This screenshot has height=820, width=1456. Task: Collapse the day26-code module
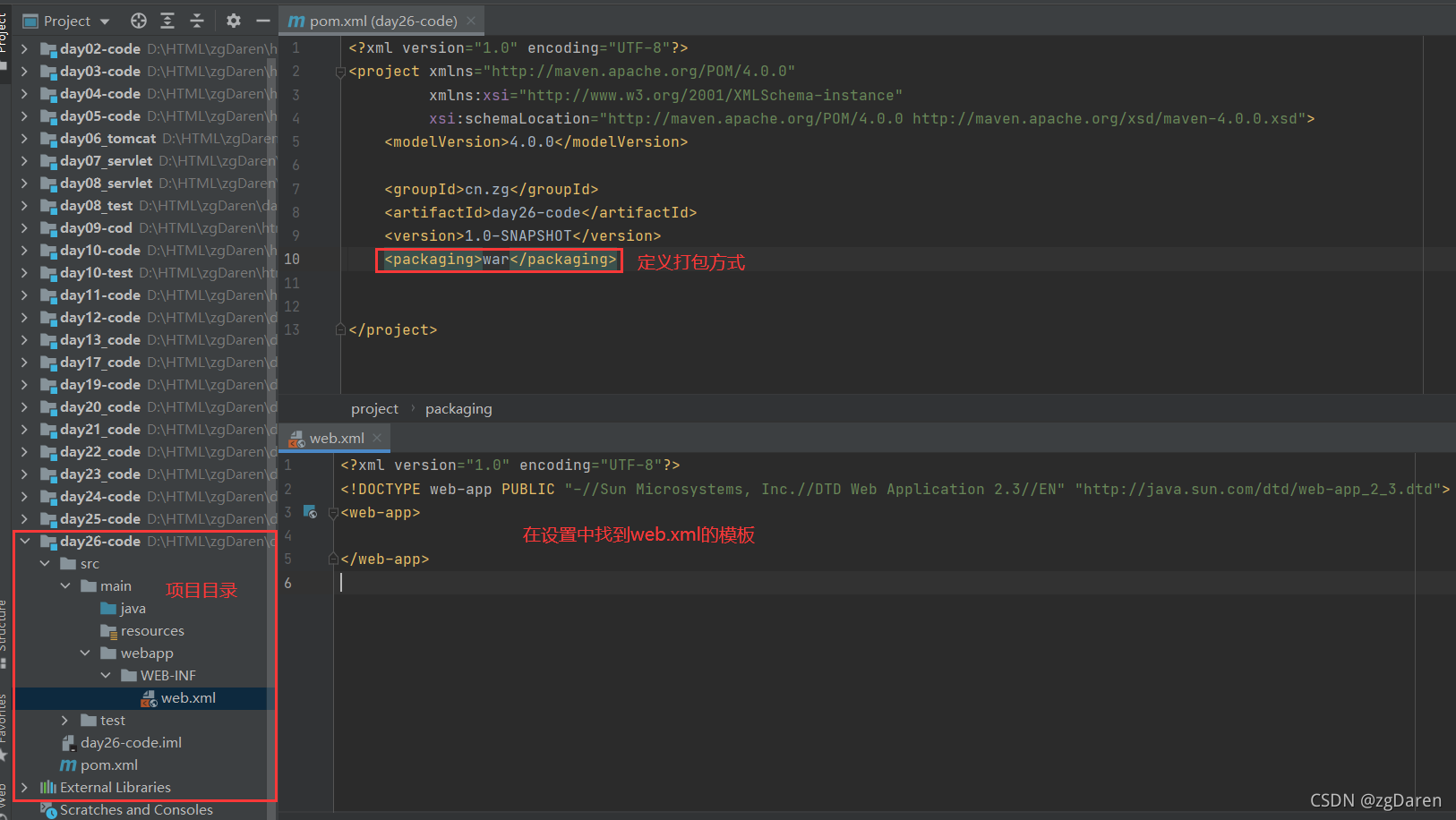click(x=24, y=542)
